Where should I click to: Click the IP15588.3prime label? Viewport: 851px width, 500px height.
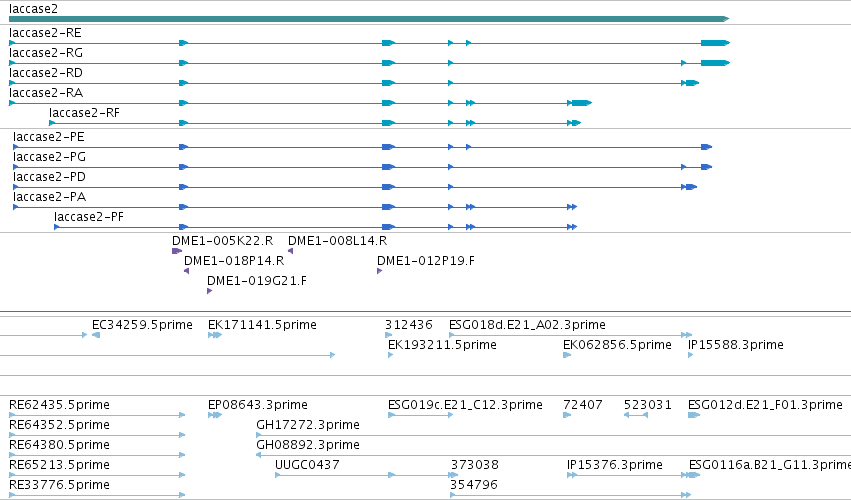point(735,345)
